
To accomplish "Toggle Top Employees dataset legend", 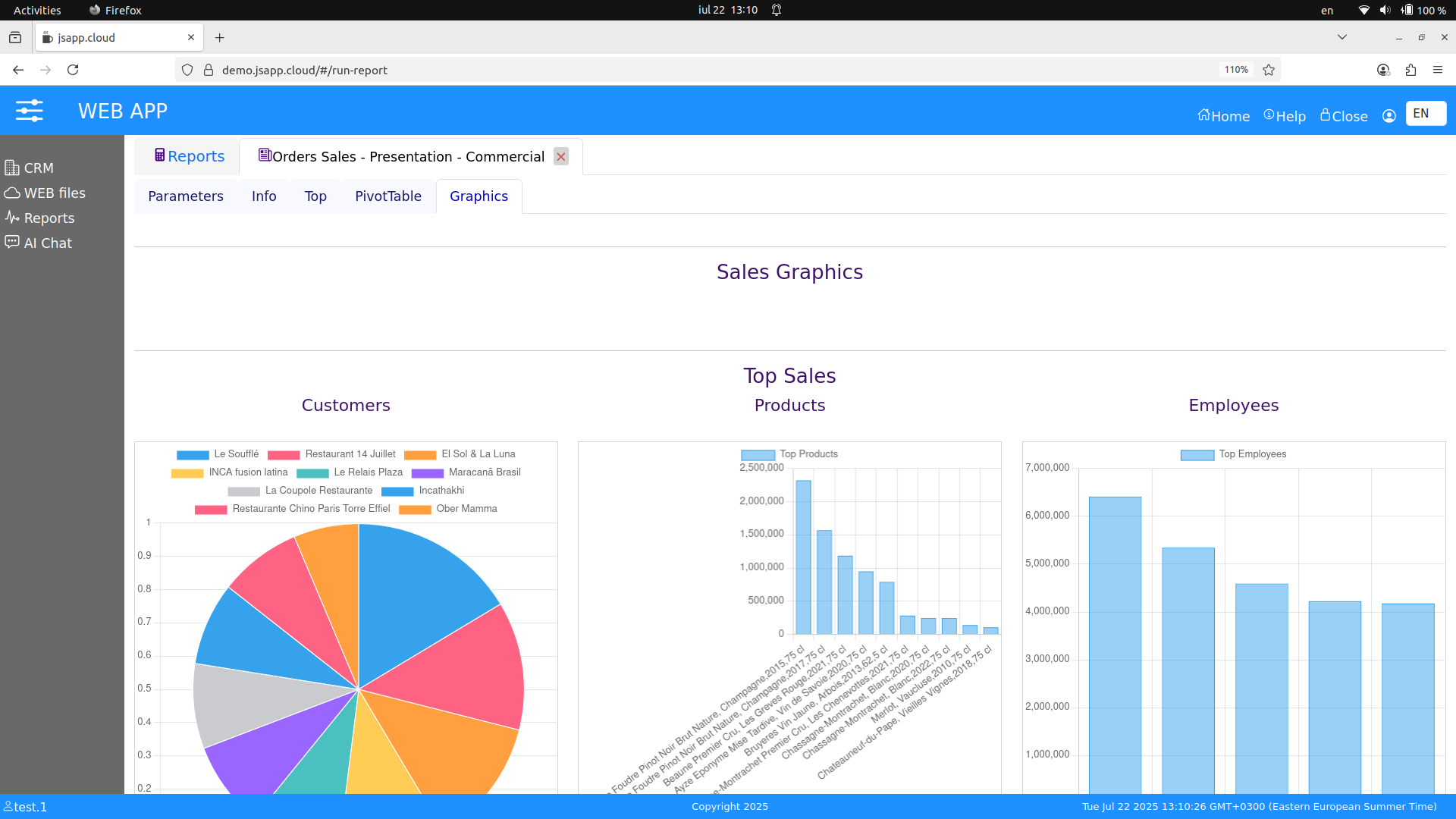I will pos(1197,455).
